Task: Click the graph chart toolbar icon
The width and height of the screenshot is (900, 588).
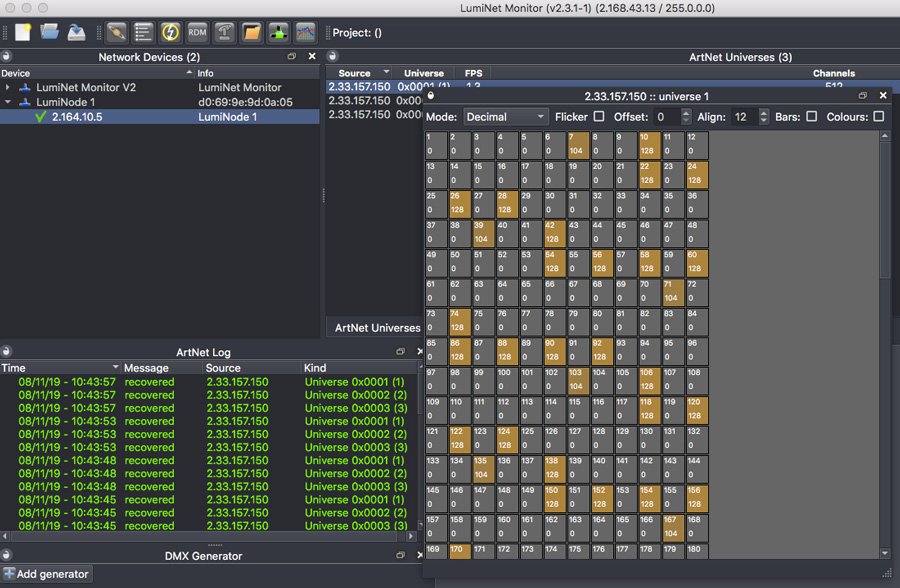Action: [305, 32]
